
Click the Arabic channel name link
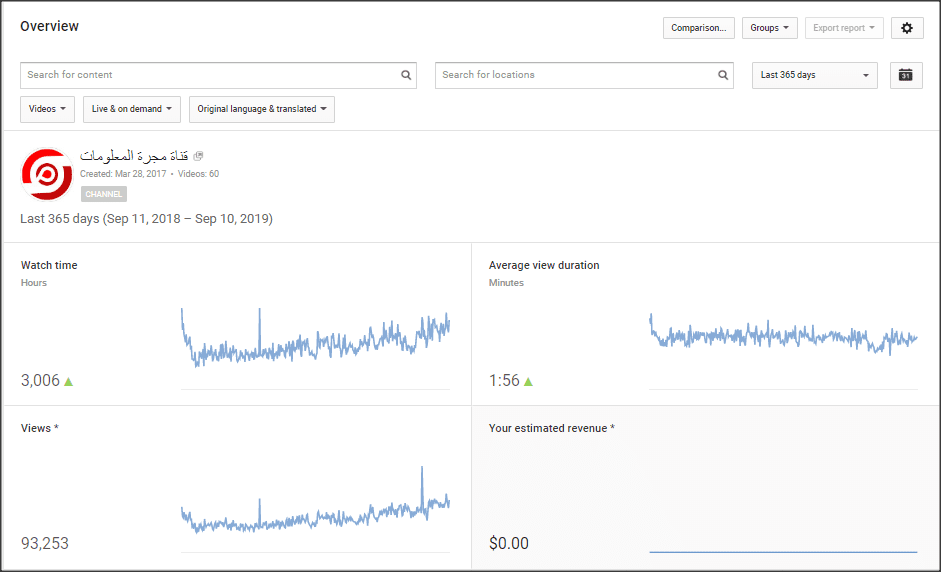pos(135,156)
